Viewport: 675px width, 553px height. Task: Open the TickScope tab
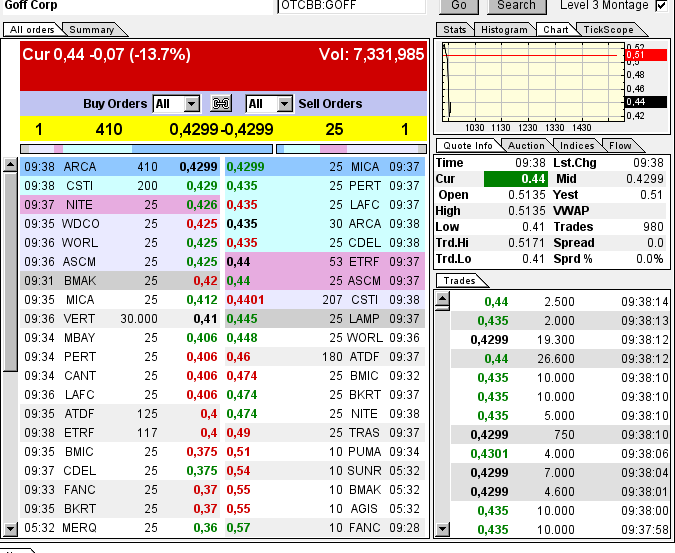pos(608,30)
